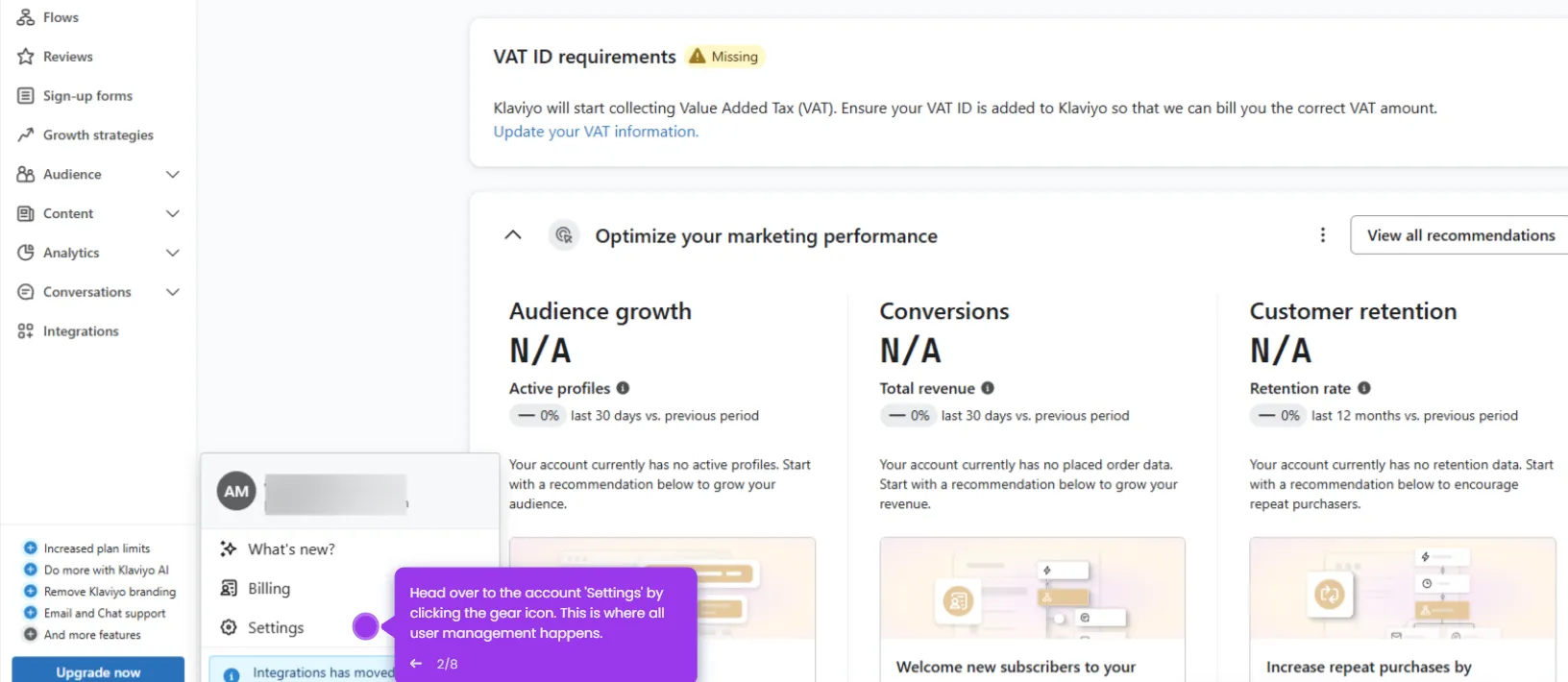The width and height of the screenshot is (1568, 682).
Task: Collapse Optimize your marketing performance section
Action: pyautogui.click(x=513, y=235)
